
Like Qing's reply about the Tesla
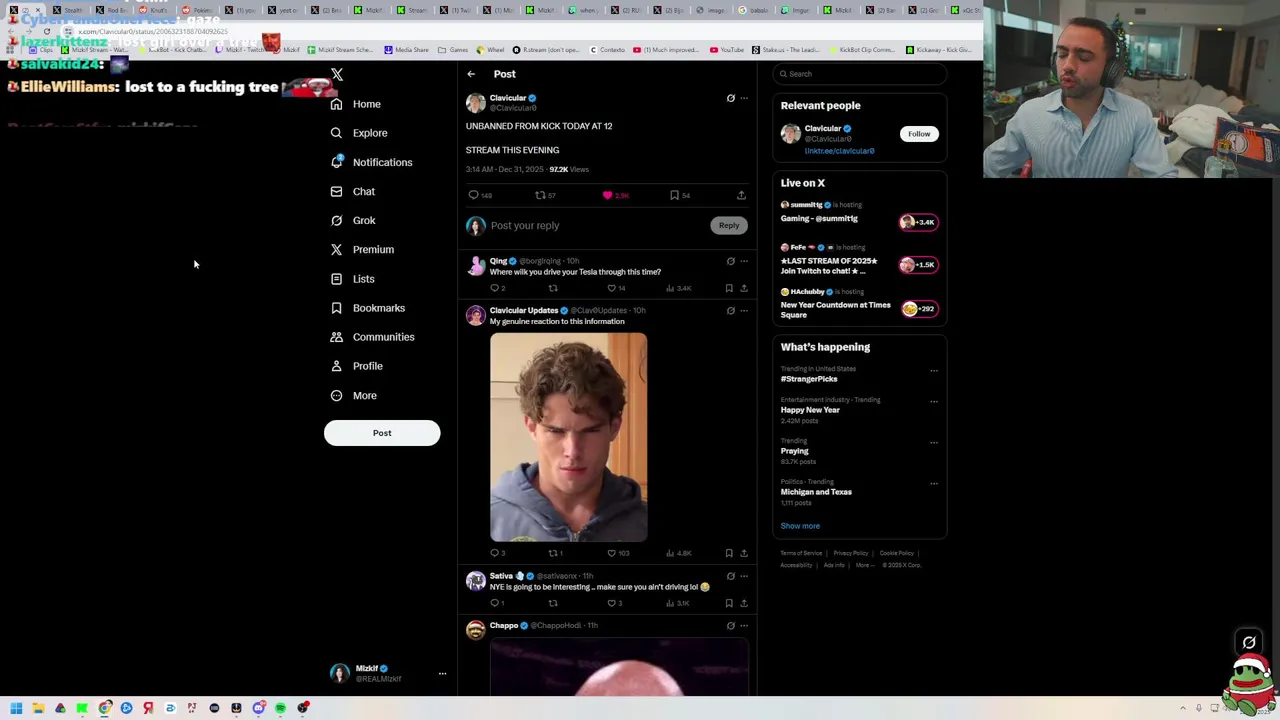[x=611, y=288]
